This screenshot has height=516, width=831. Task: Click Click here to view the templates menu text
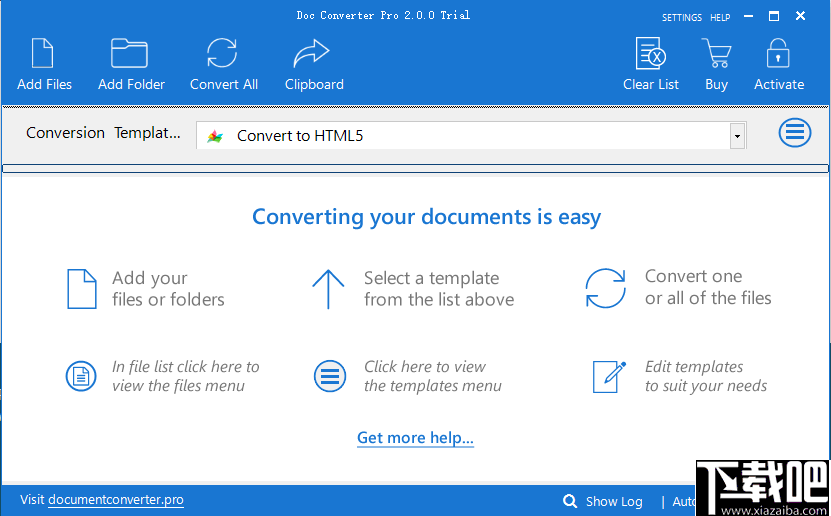(x=432, y=376)
